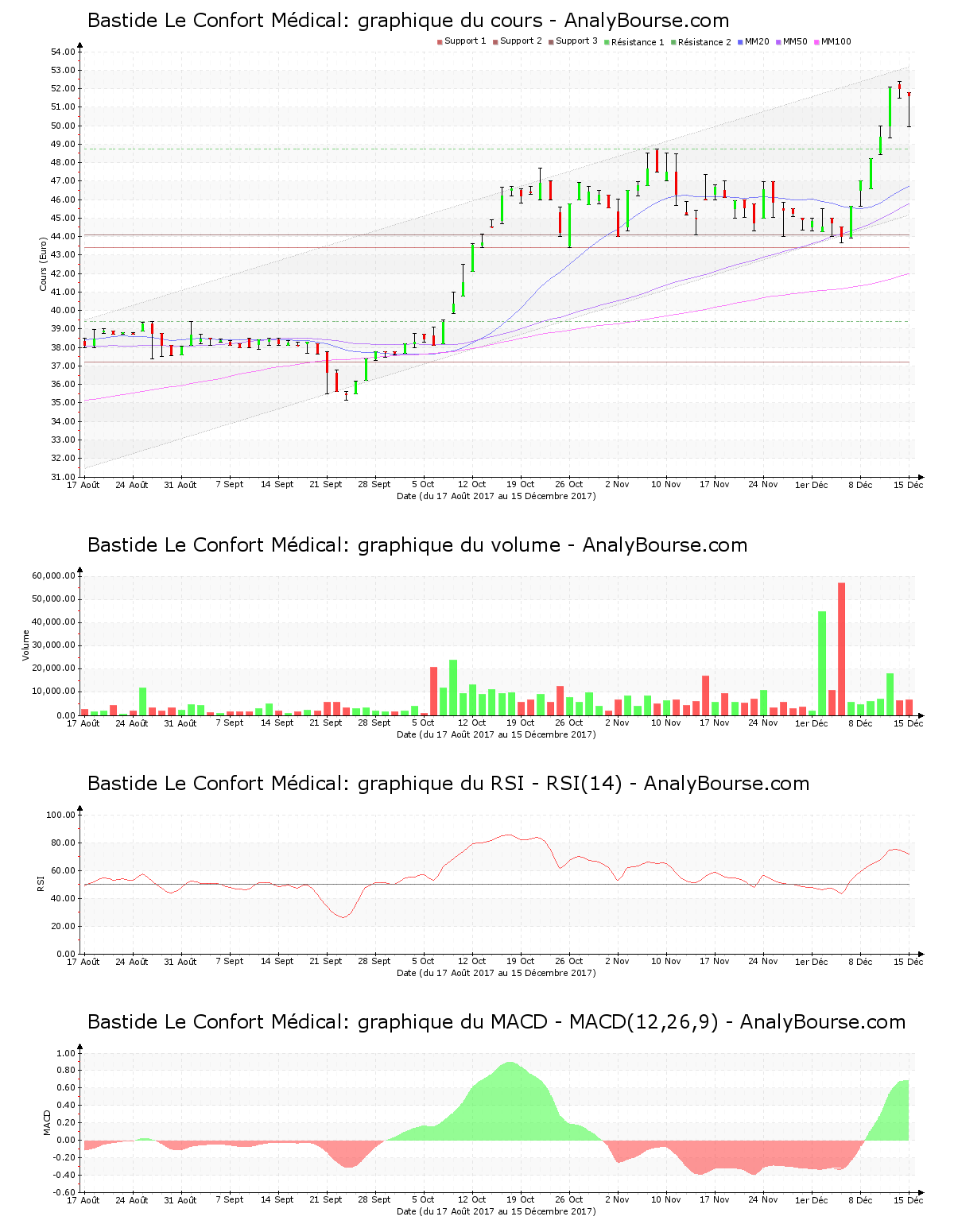Select the MM20 legend label

757,41
